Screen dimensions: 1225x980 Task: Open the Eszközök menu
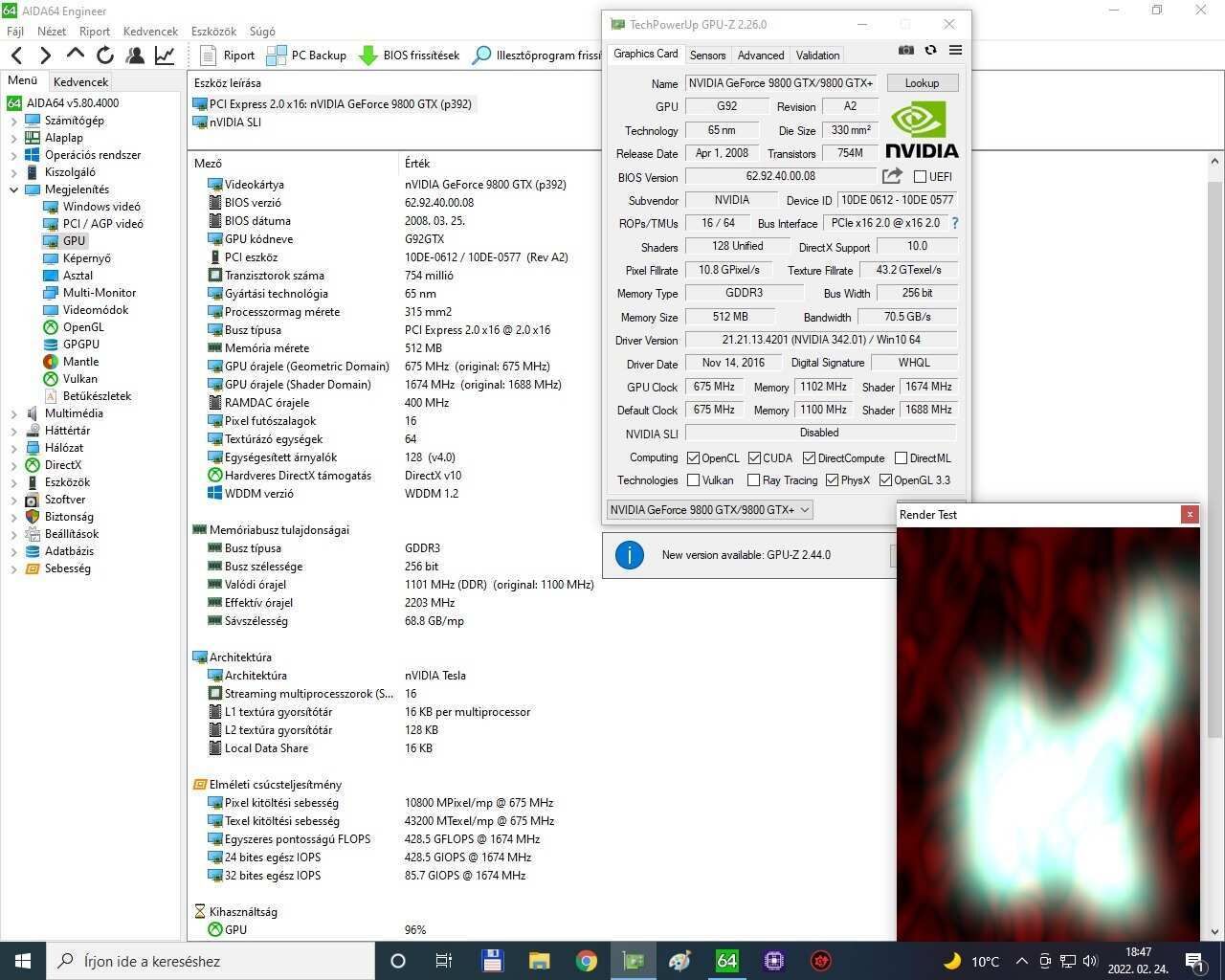pos(213,32)
